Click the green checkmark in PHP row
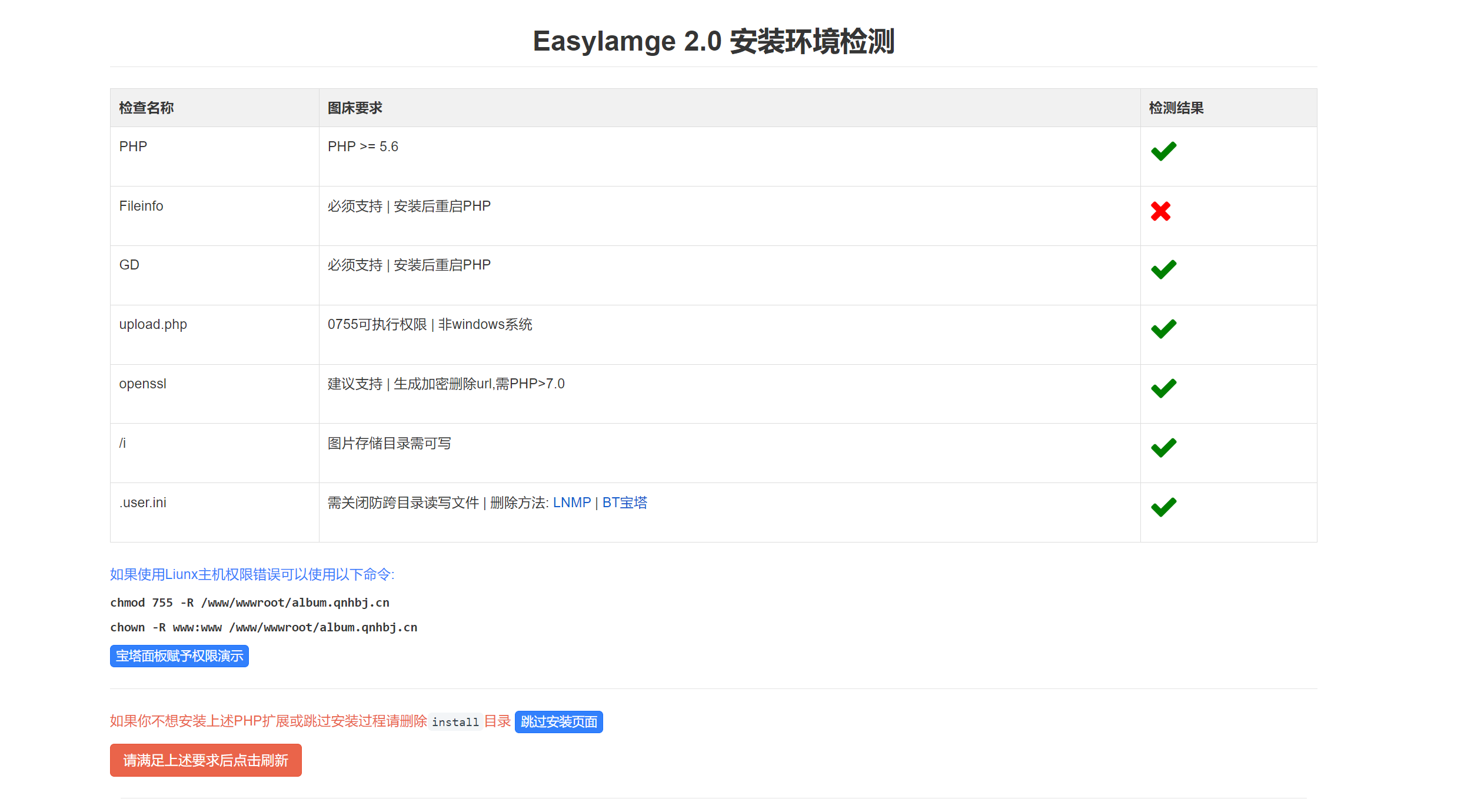The width and height of the screenshot is (1474, 812). [1163, 151]
